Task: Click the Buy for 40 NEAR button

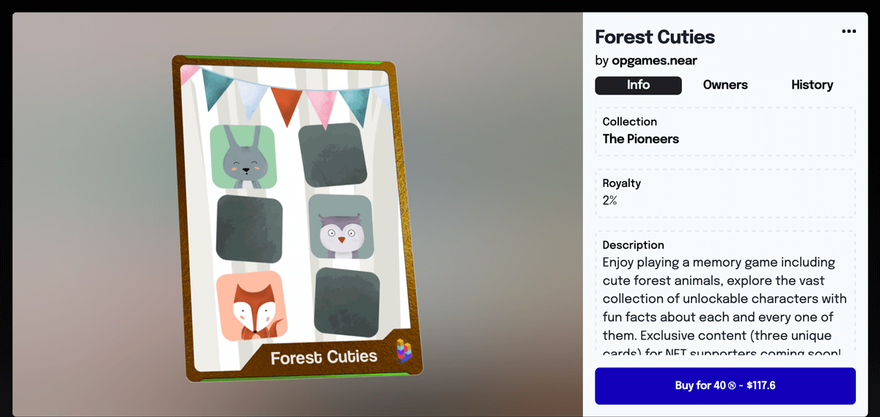Action: click(725, 385)
